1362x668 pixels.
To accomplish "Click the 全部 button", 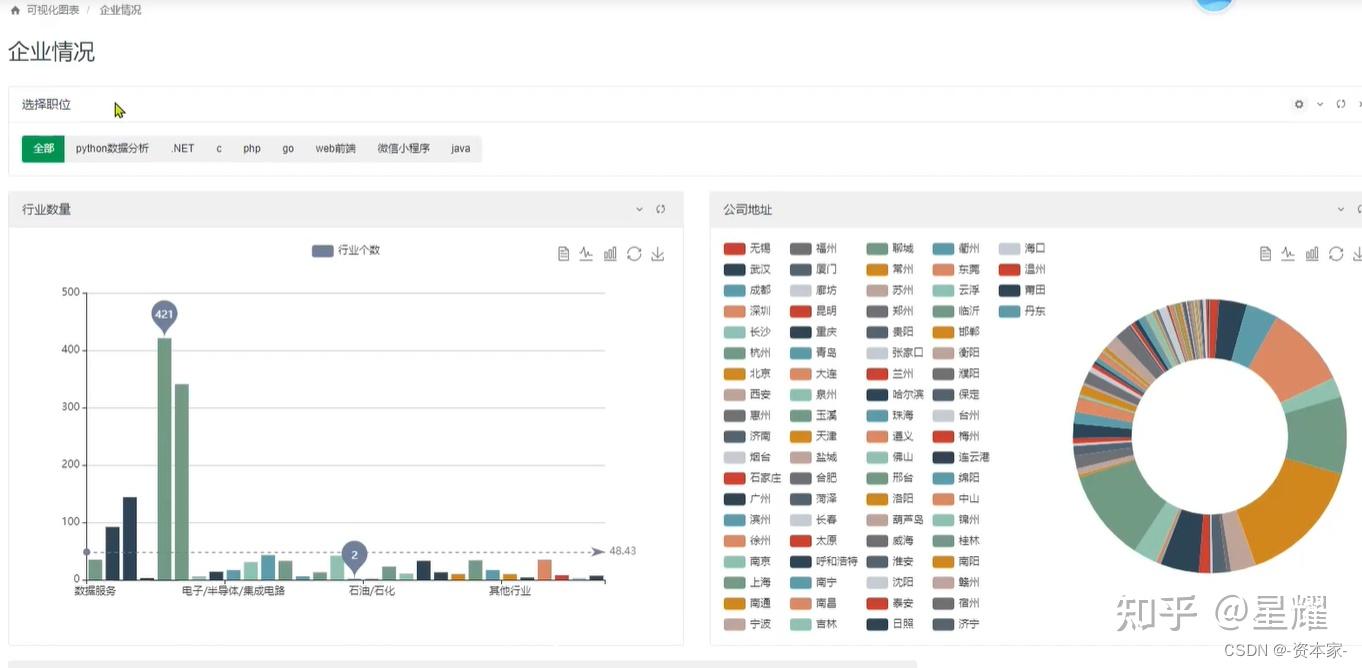I will (43, 148).
